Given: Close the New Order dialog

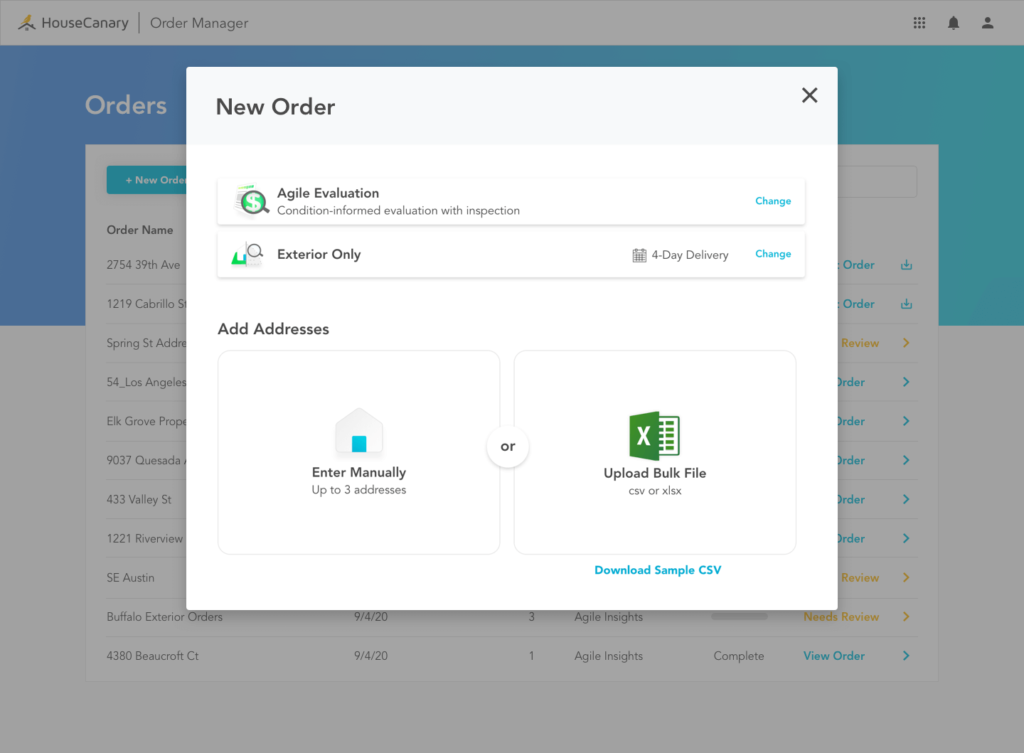Looking at the screenshot, I should tap(809, 95).
